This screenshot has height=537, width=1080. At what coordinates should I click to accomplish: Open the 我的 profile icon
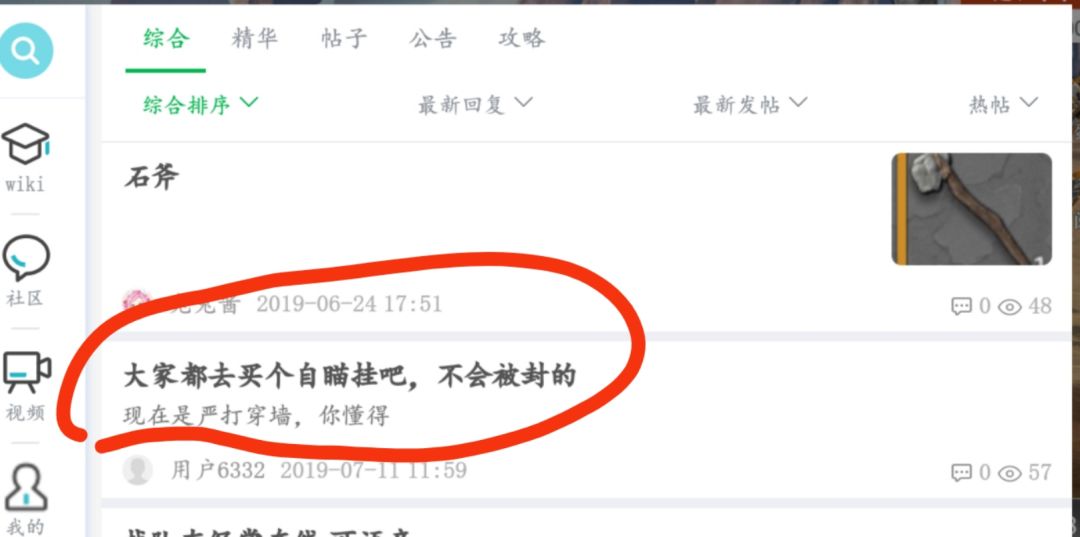pyautogui.click(x=25, y=487)
